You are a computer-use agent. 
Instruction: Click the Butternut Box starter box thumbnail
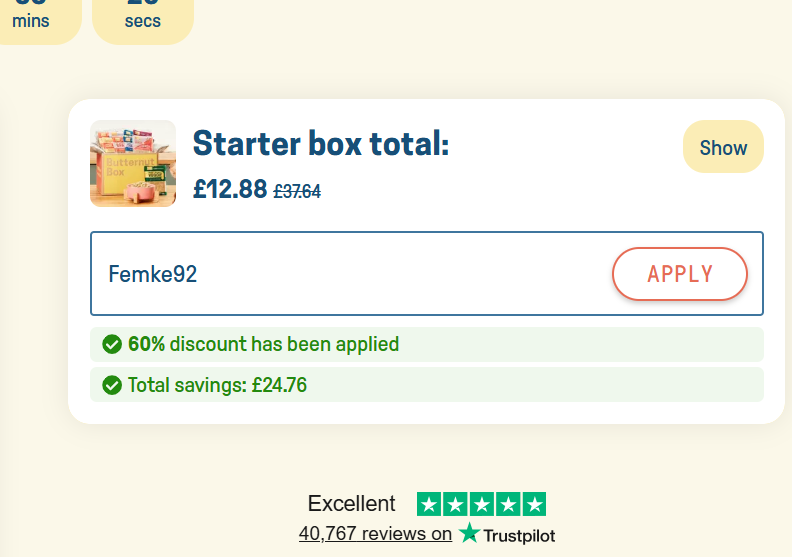coord(133,164)
